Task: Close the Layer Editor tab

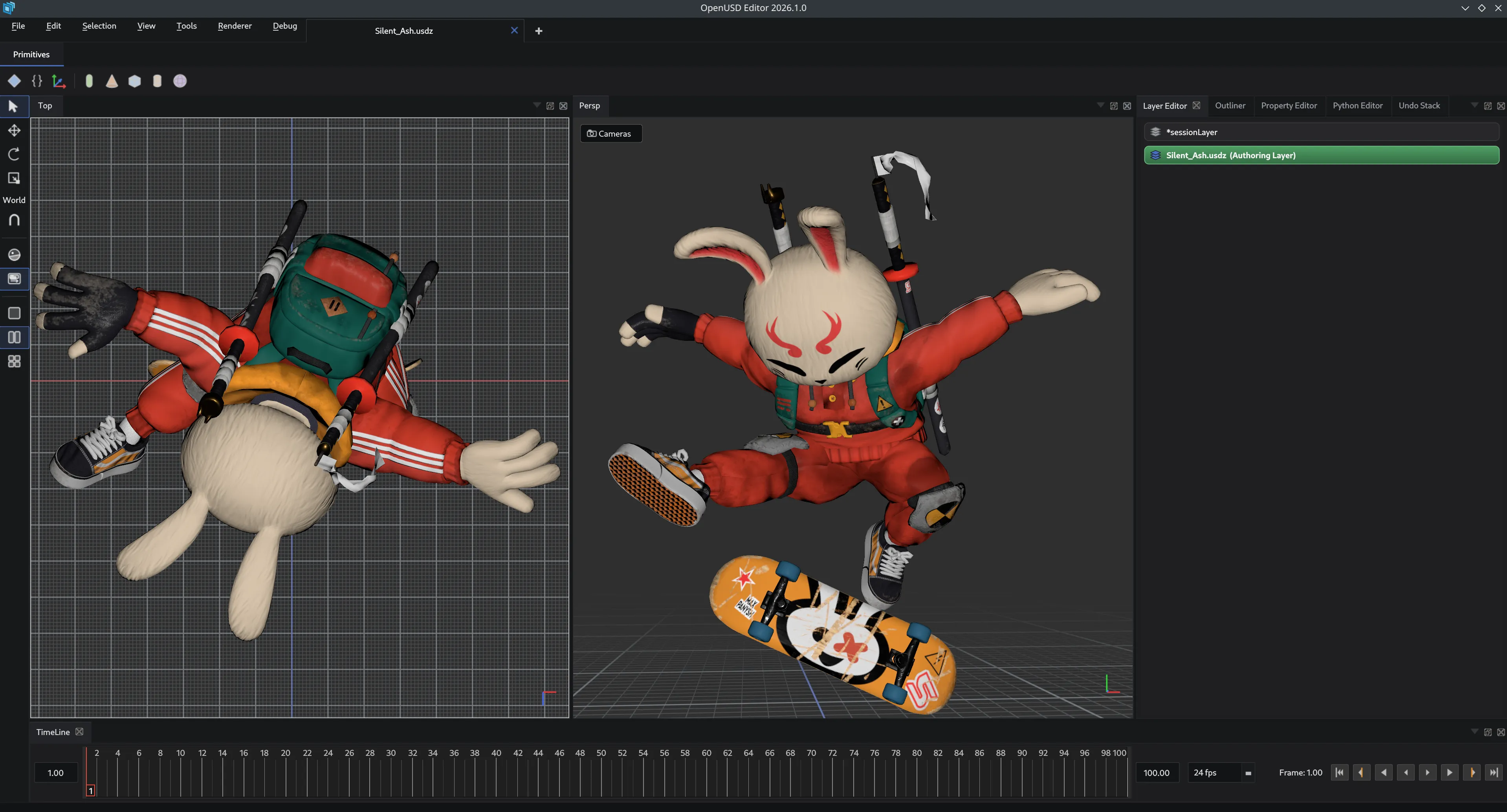Action: click(x=1196, y=105)
